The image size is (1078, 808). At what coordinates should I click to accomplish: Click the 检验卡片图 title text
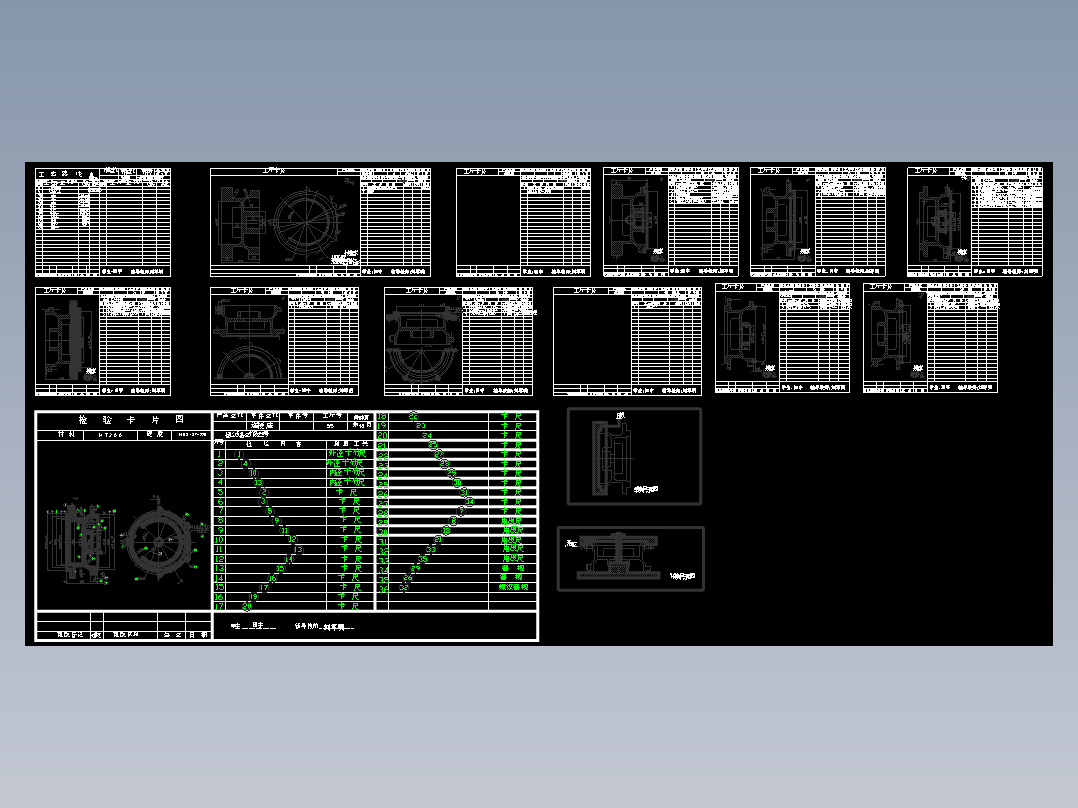coord(131,419)
